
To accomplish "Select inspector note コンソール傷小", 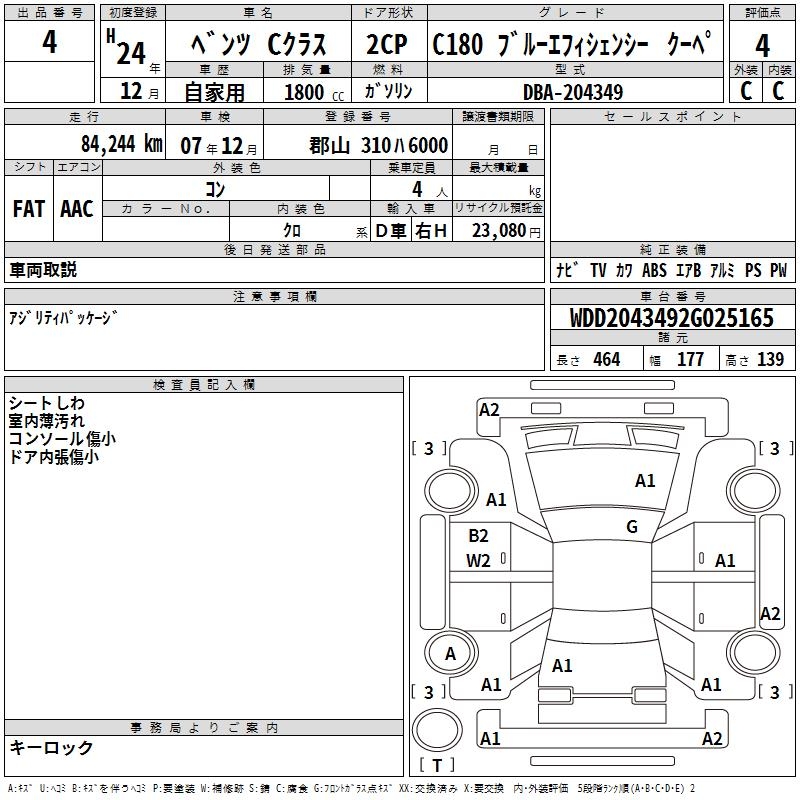I will tap(62, 439).
